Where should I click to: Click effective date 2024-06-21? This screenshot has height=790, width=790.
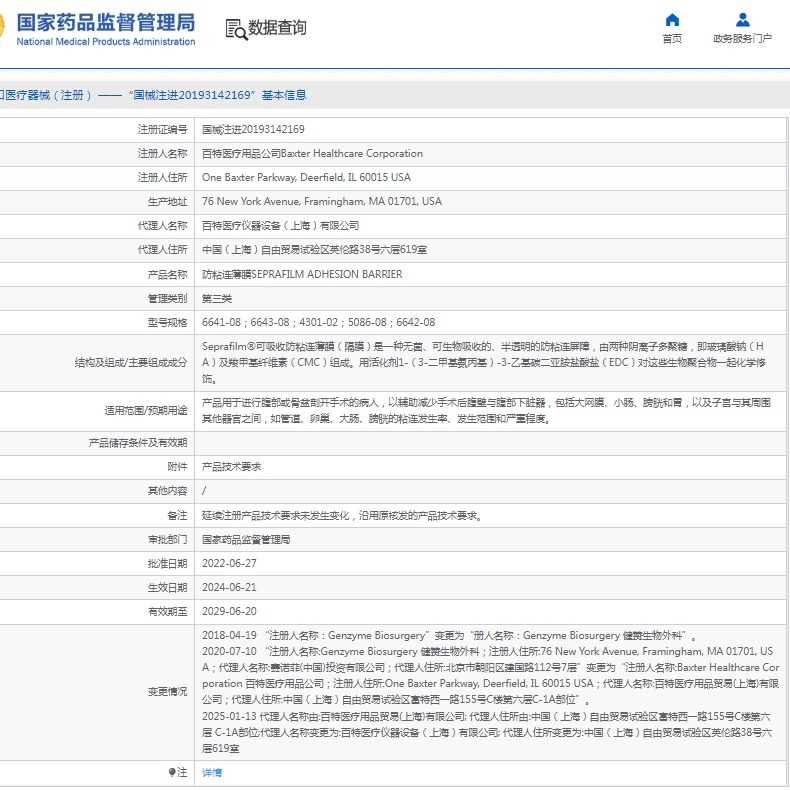[x=229, y=587]
